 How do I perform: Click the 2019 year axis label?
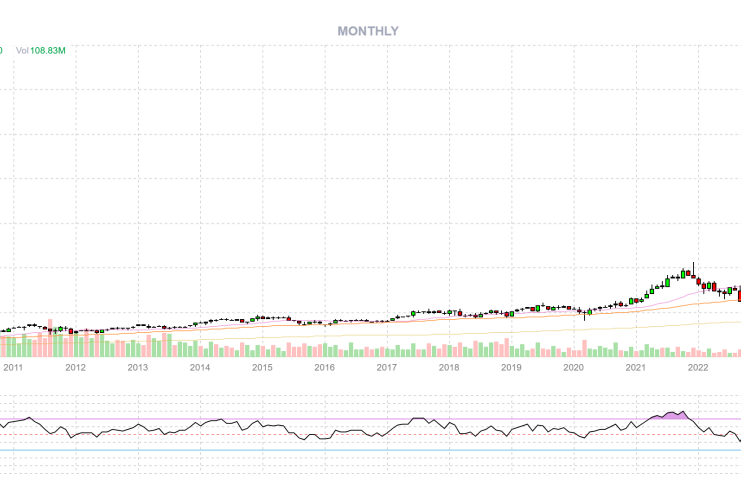coord(511,367)
